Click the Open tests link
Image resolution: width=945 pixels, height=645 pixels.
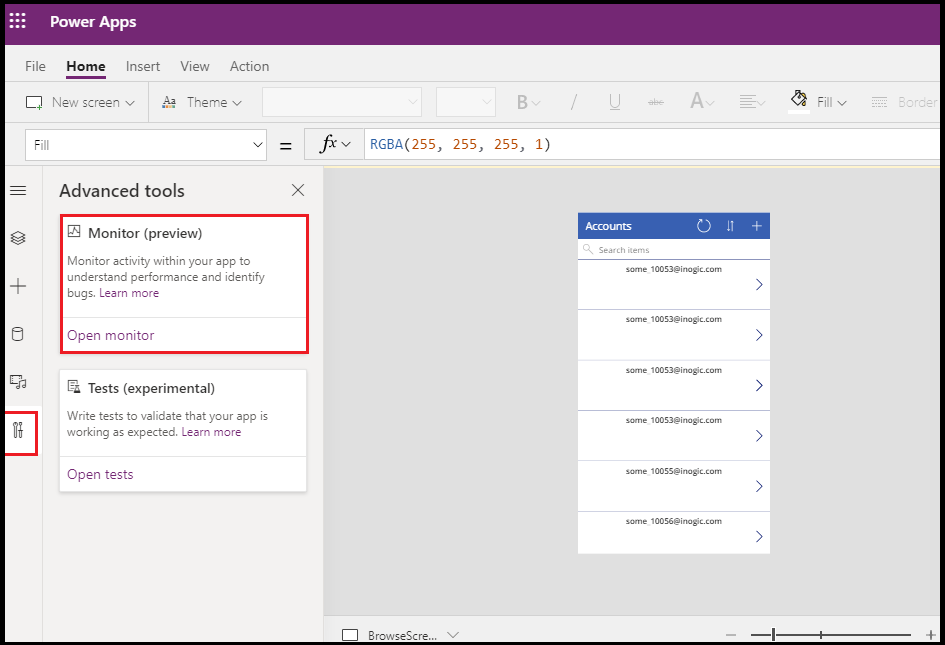[x=100, y=474]
